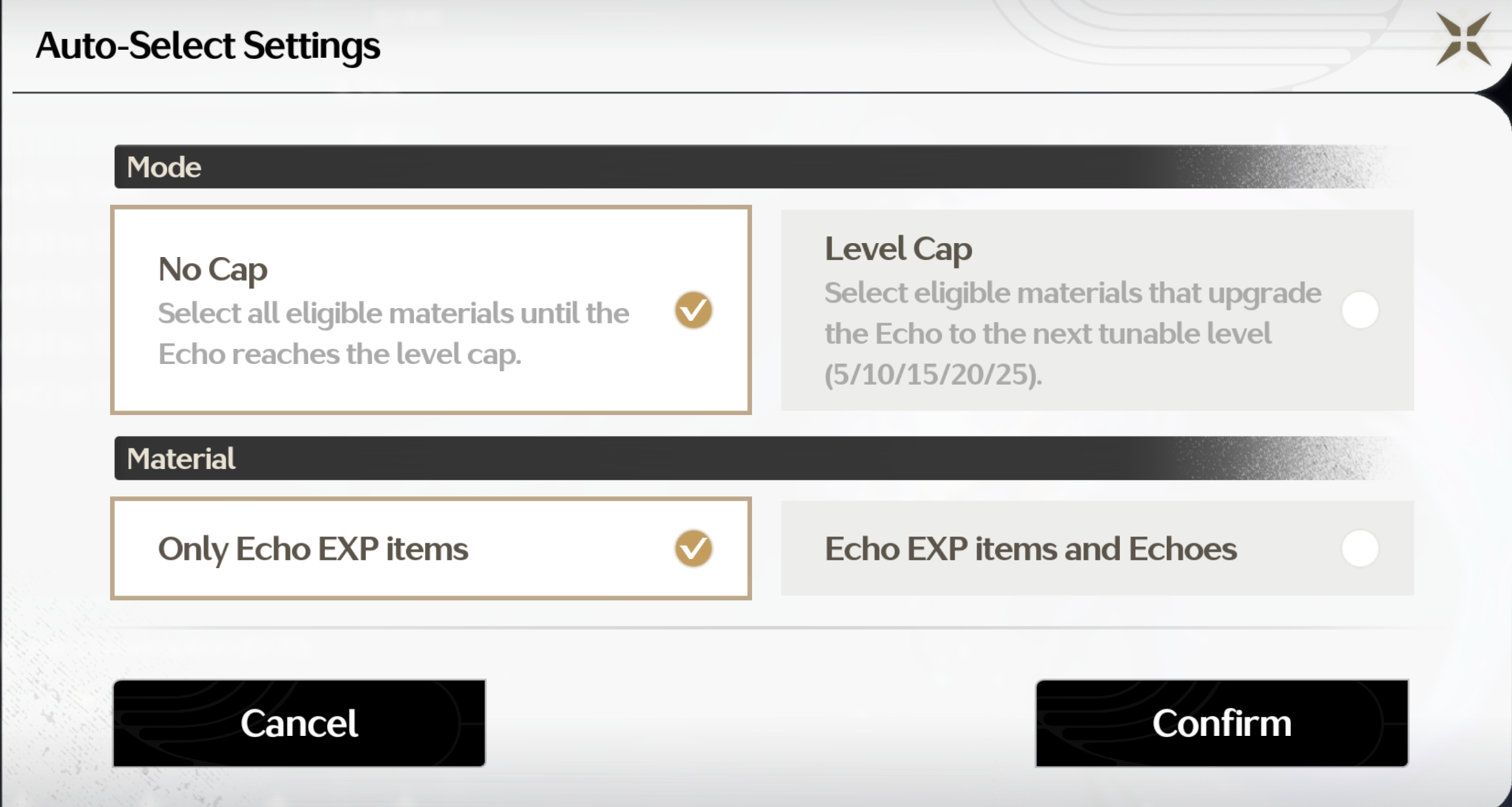Select the Only Echo EXP items label

[313, 549]
